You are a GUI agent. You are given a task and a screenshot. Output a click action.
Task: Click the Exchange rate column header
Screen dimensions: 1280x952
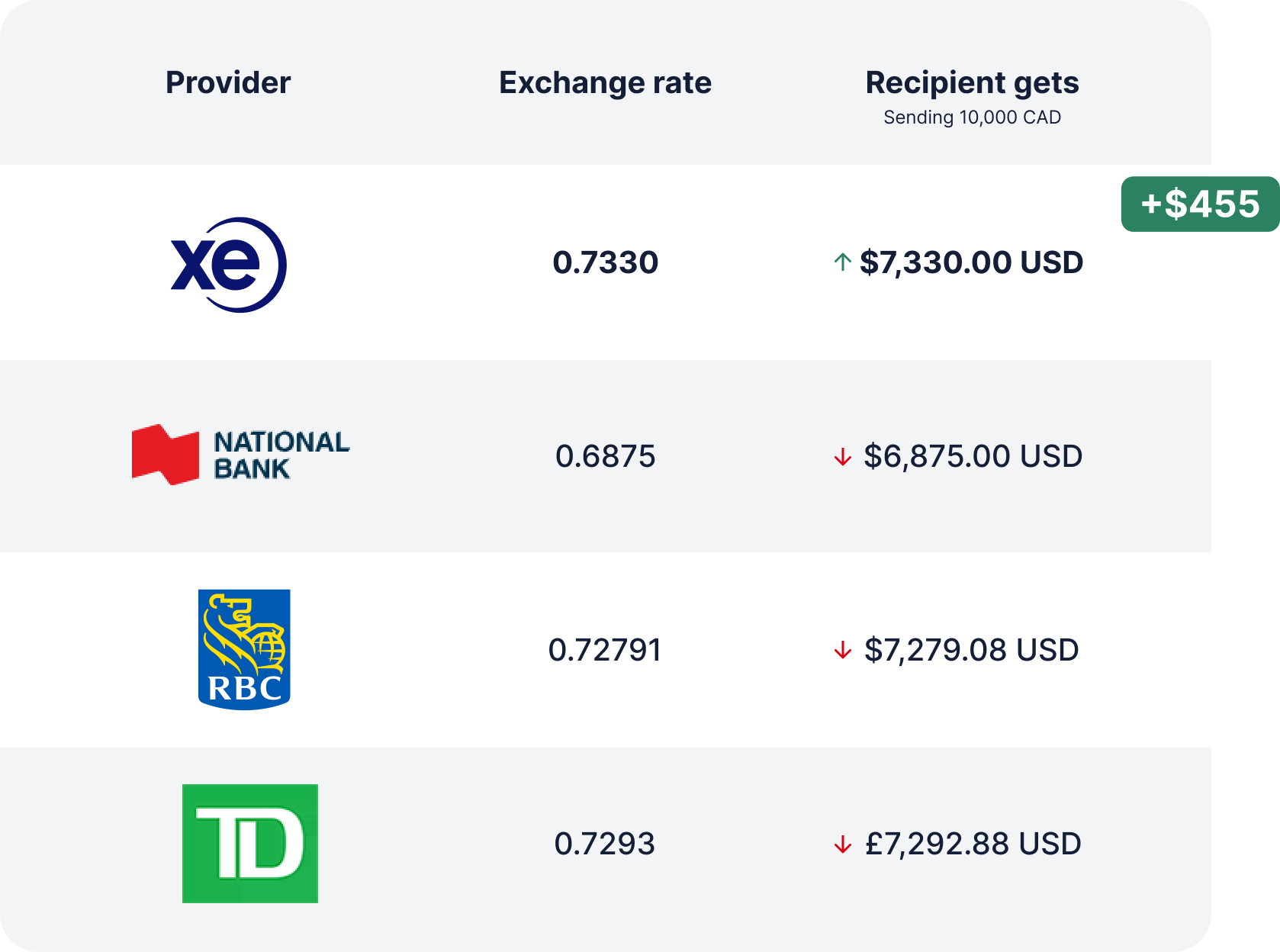(x=605, y=82)
